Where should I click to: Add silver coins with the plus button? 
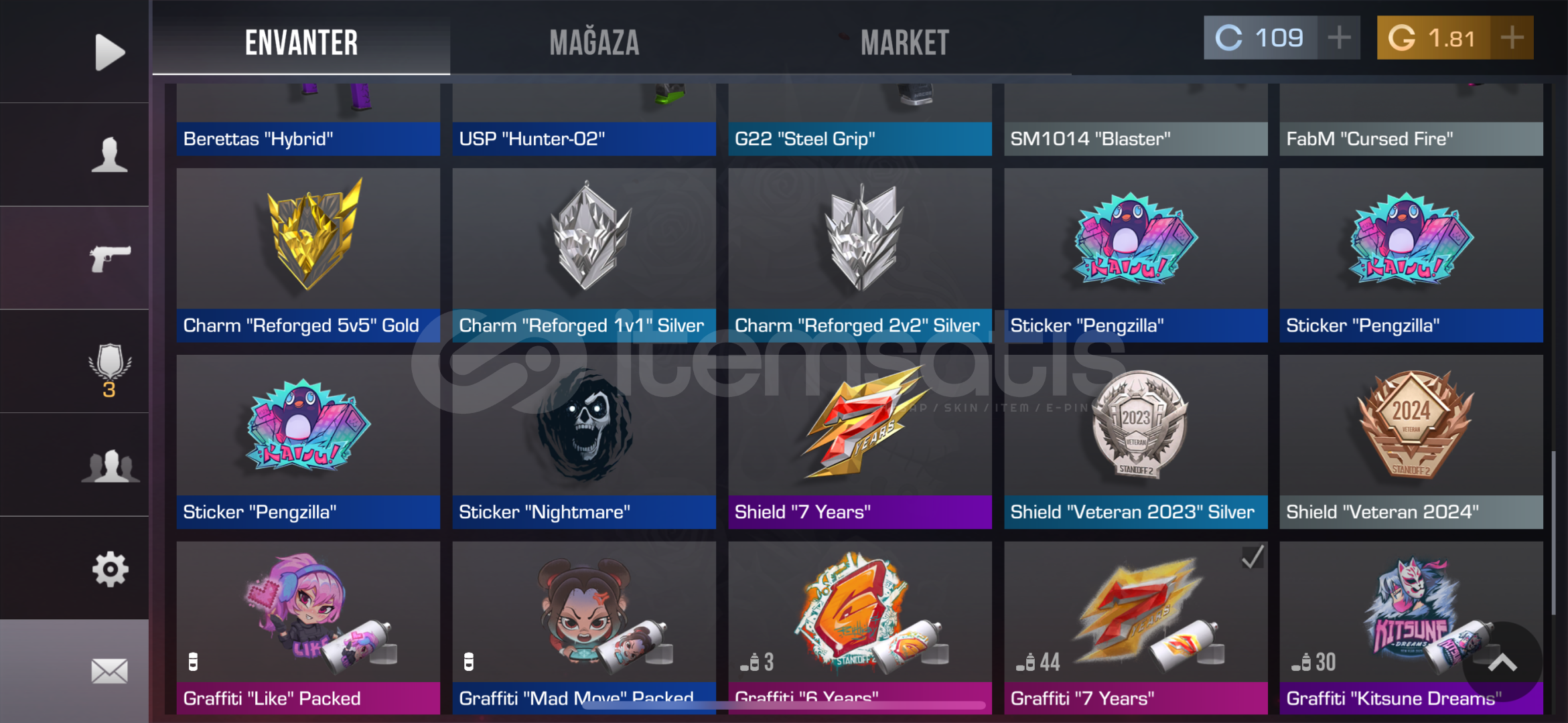pos(1339,37)
